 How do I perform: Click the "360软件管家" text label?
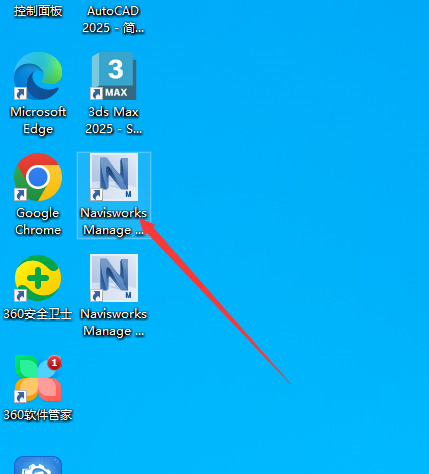38,415
